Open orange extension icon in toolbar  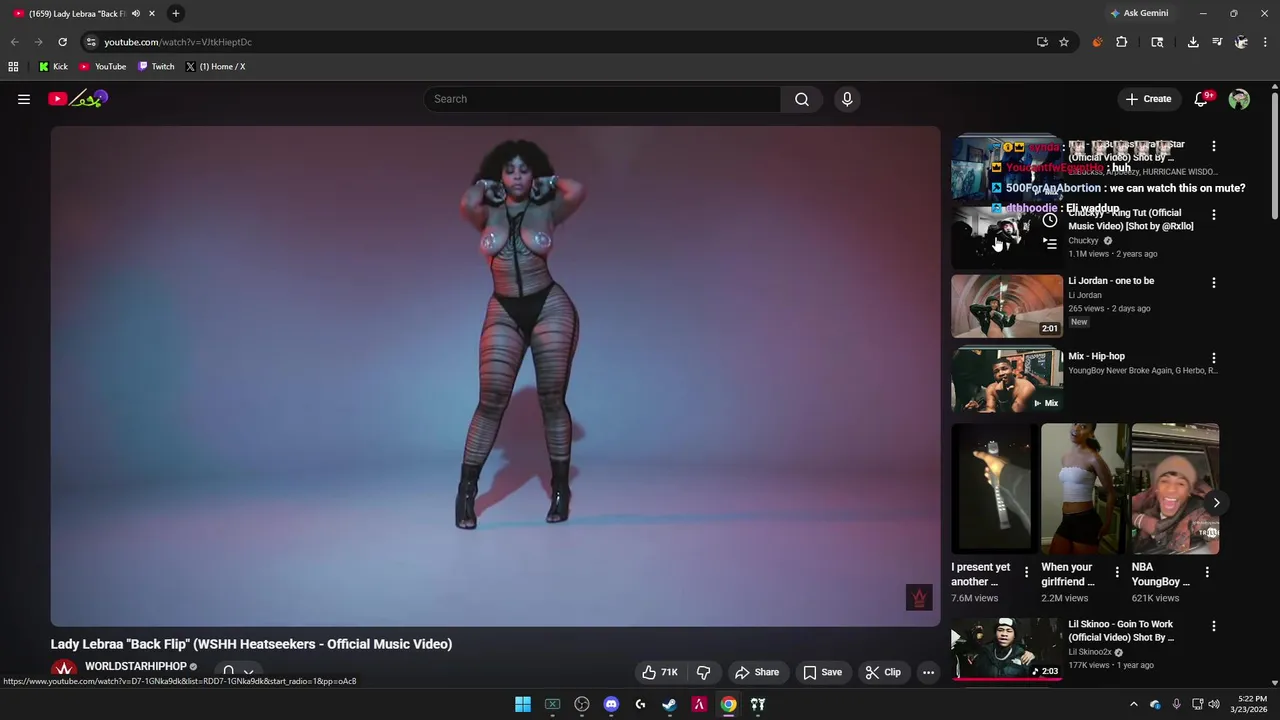[x=1097, y=42]
